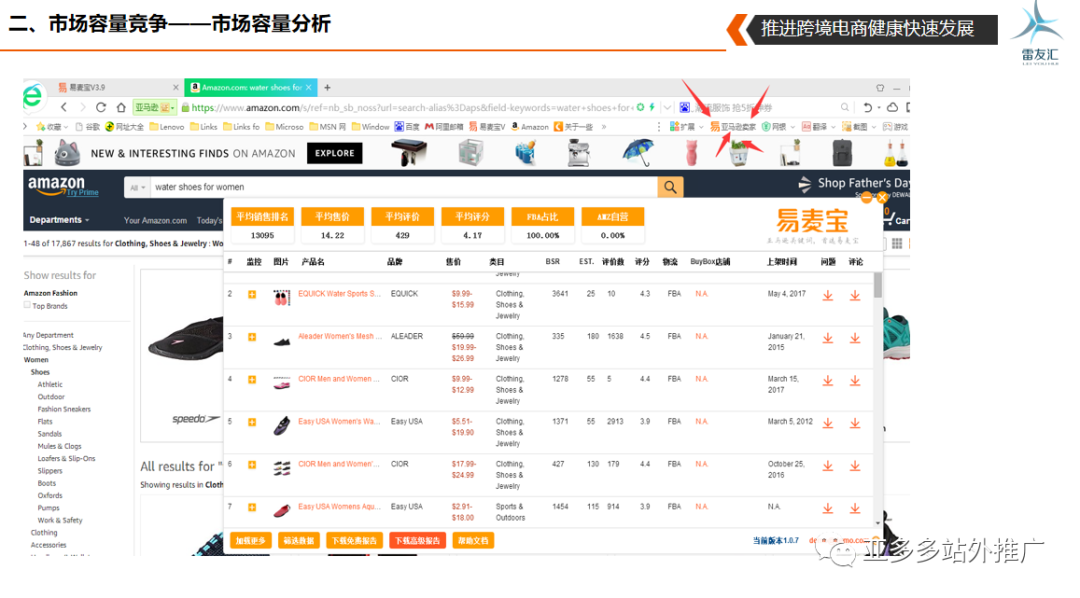Toggle monitoring plus icon for EQUICK Water Sports
1080x598 pixels.
[x=251, y=293]
